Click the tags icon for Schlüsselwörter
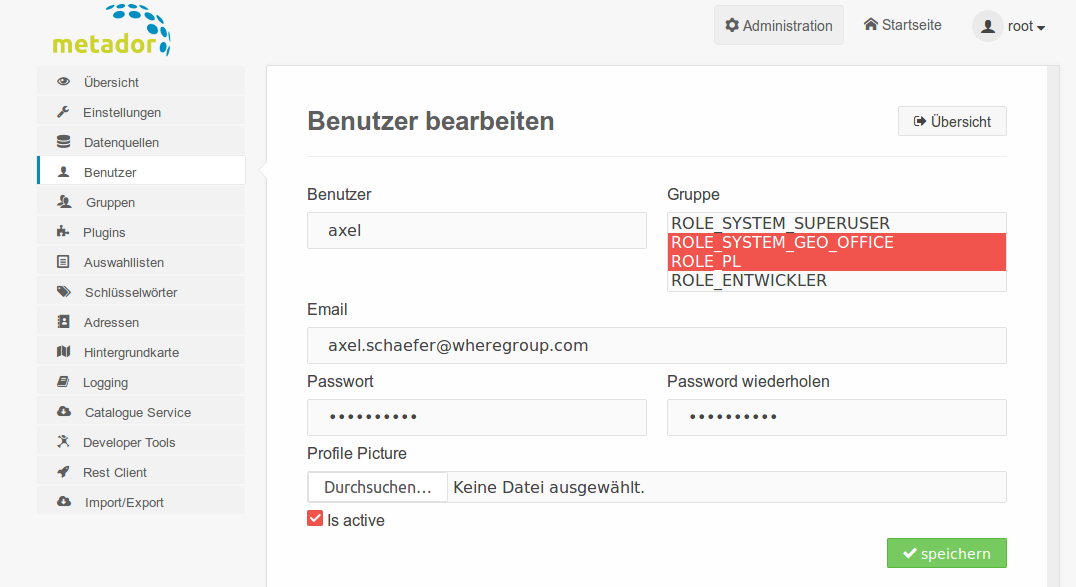The image size is (1076, 587). tap(64, 292)
